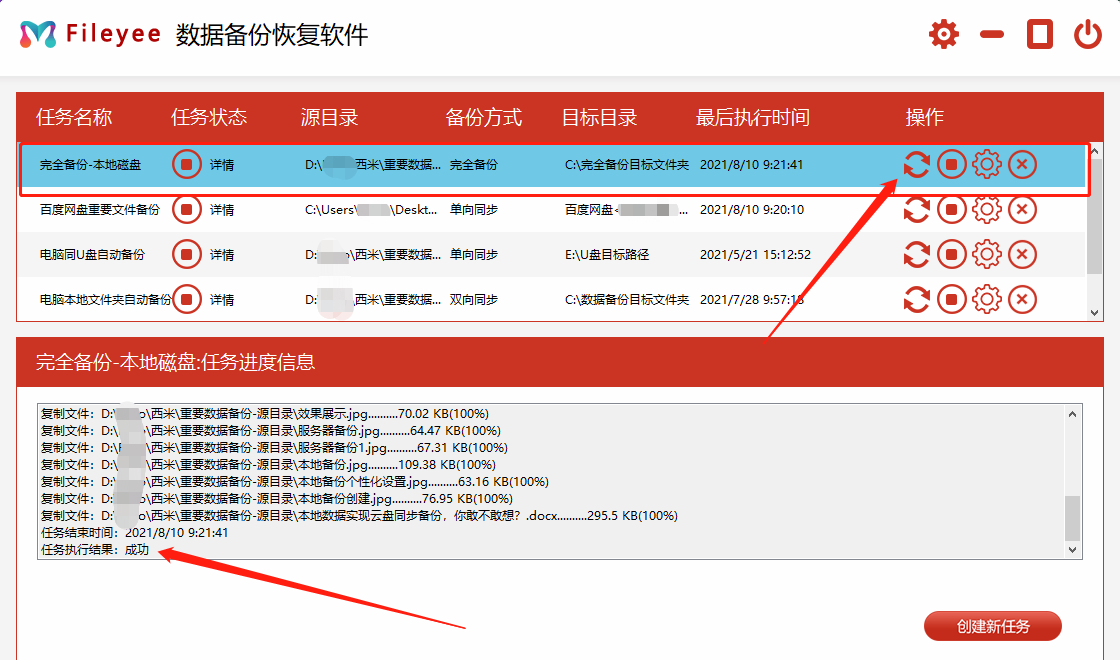Click the 创建新任务 button
1120x660 pixels.
(x=994, y=626)
